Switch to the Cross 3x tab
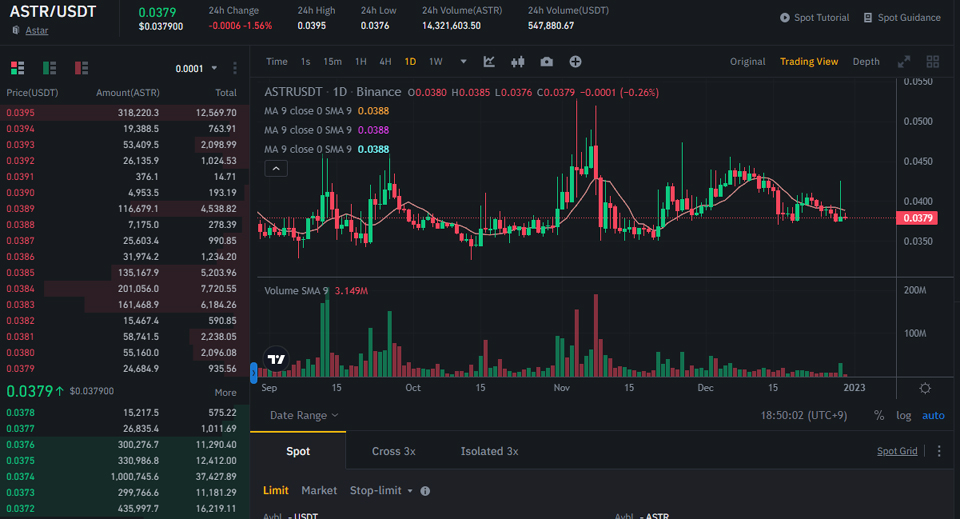Screen dimensions: 960x519 click(x=393, y=451)
